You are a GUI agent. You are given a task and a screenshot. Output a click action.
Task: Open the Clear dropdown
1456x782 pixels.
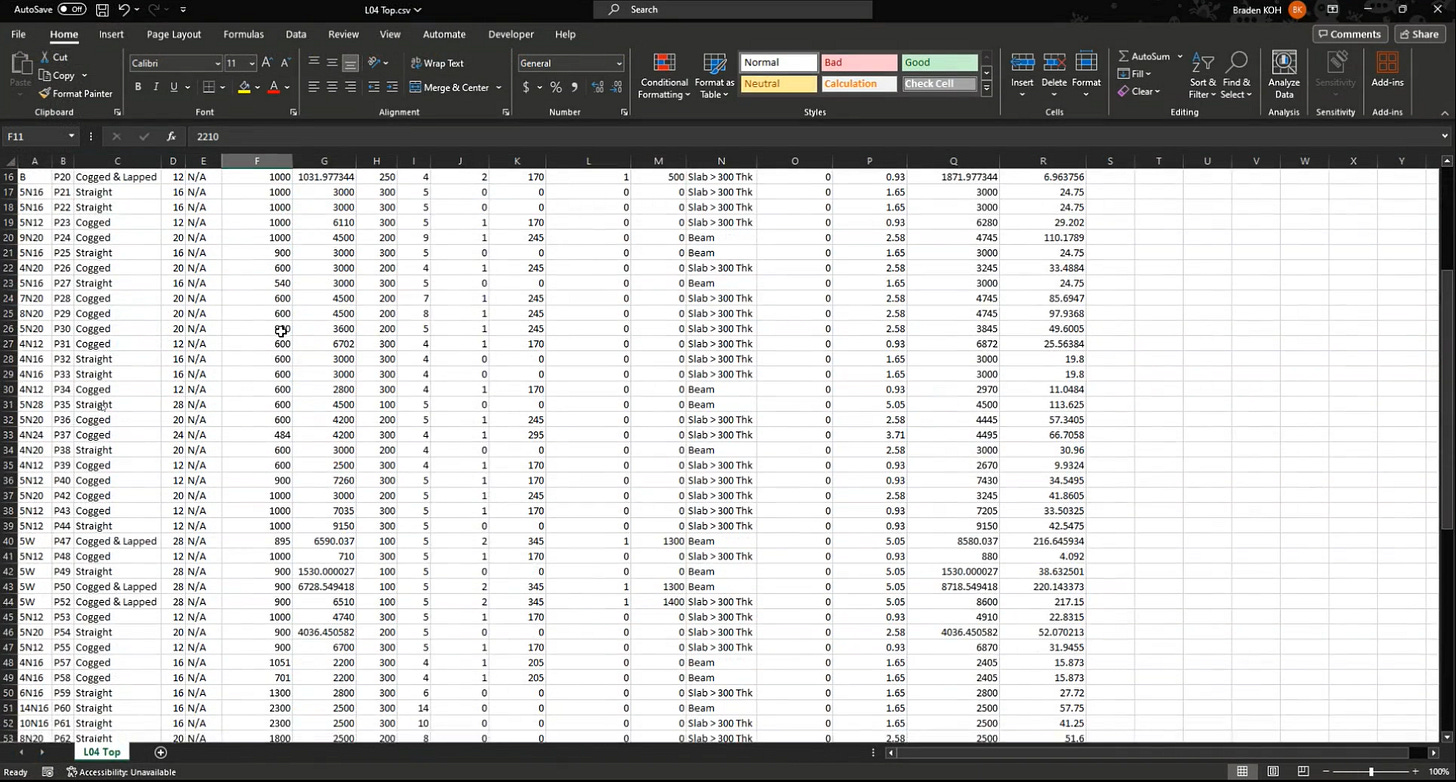point(1139,92)
